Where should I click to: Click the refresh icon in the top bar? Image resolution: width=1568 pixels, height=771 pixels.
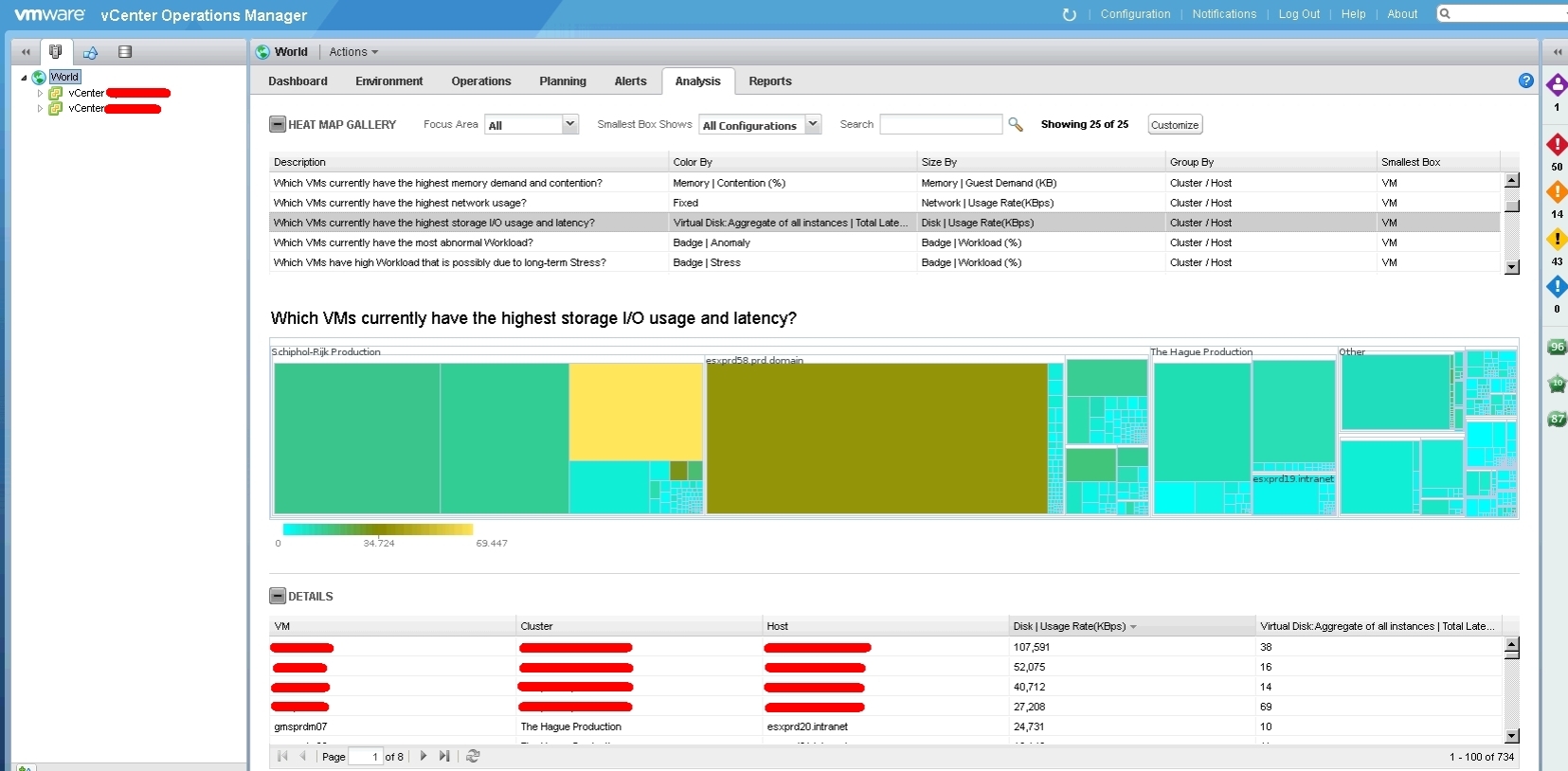(x=1070, y=14)
